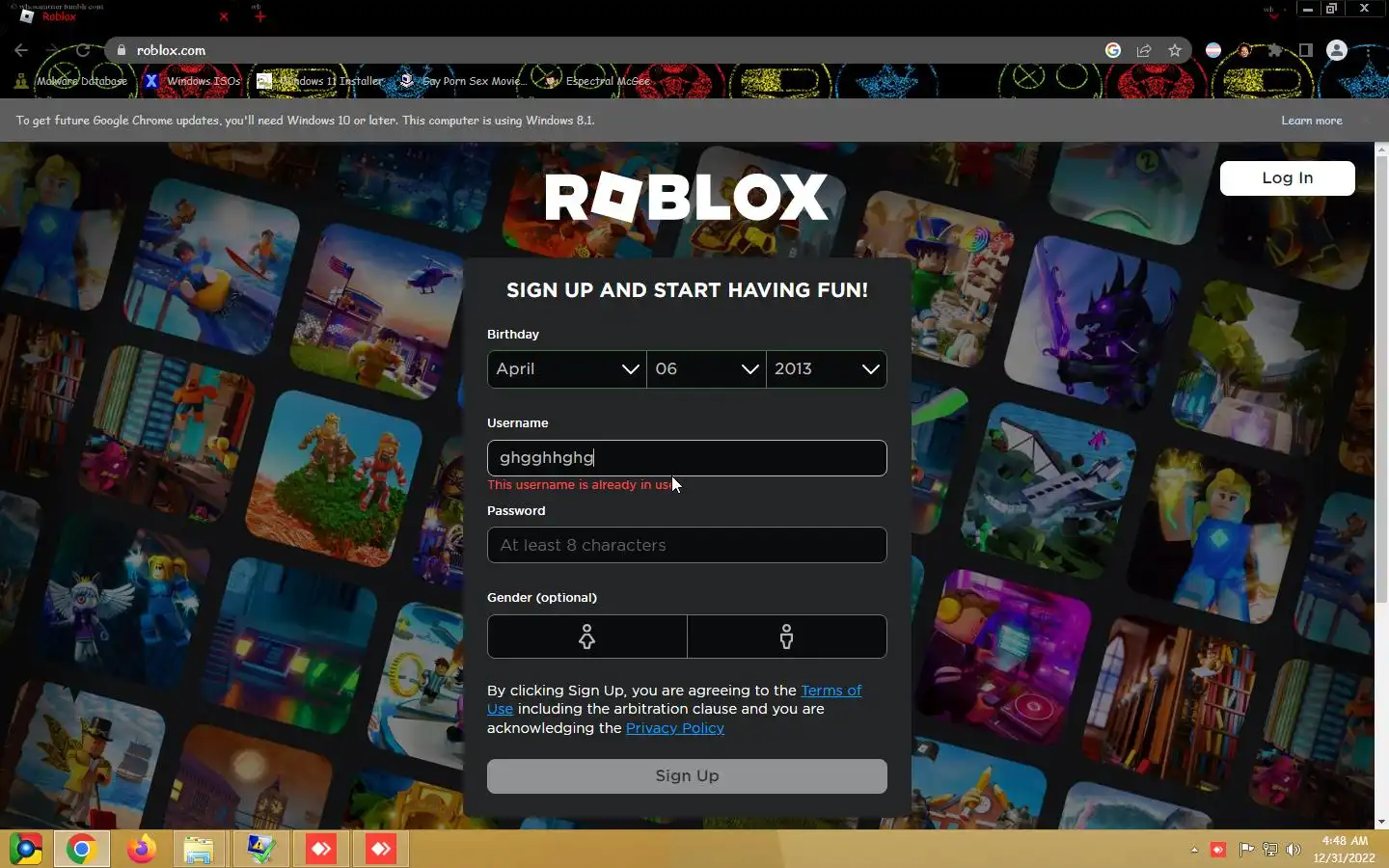Close the Roblox tab
1389x868 pixels.
[224, 16]
